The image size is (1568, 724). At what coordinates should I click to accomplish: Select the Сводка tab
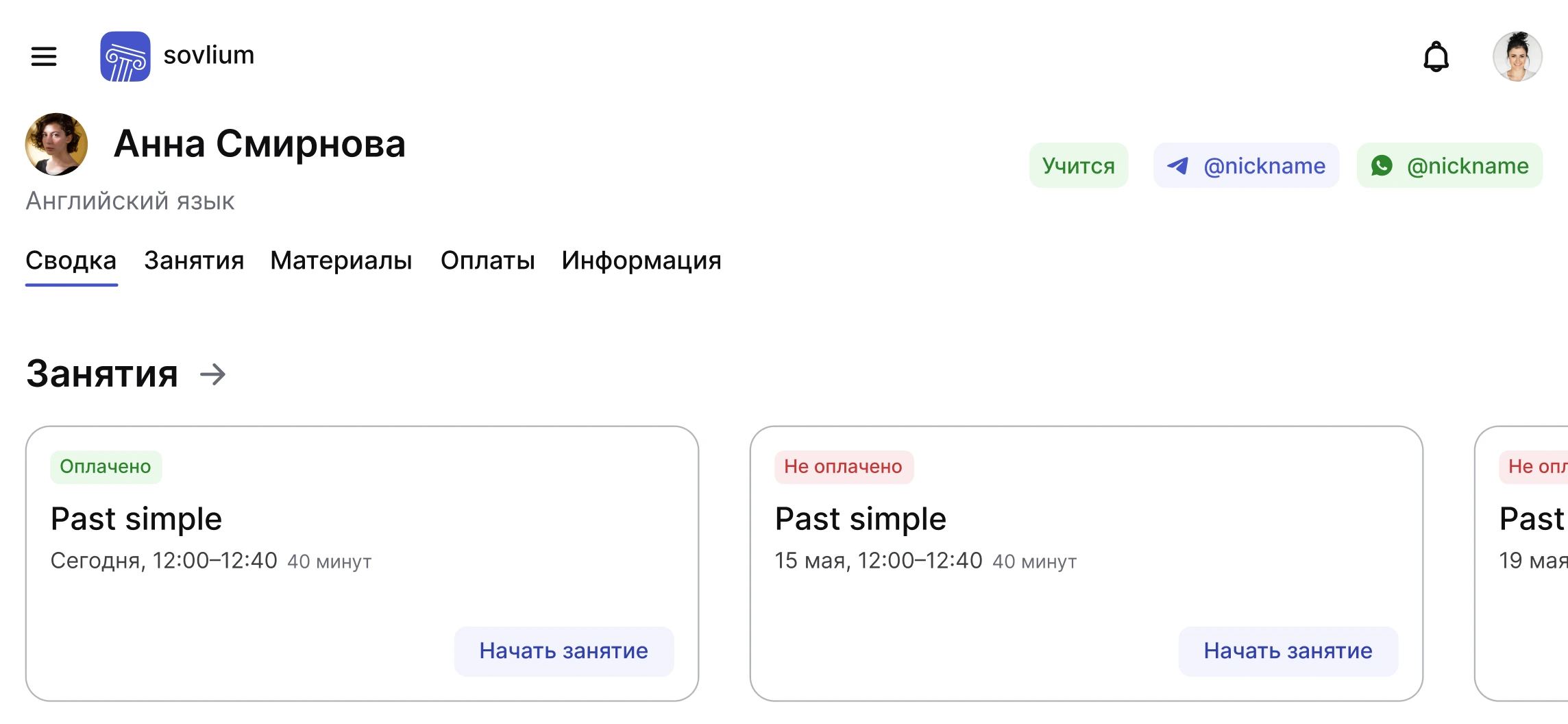71,261
